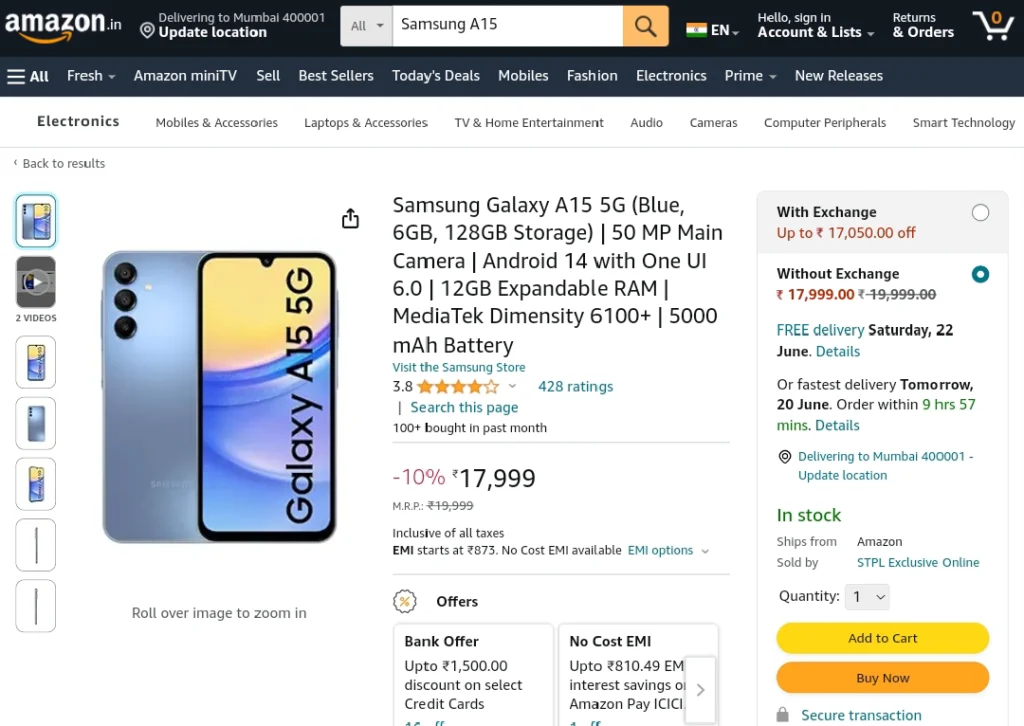Click next arrow in Offers carousel
This screenshot has width=1024, height=726.
tap(700, 690)
